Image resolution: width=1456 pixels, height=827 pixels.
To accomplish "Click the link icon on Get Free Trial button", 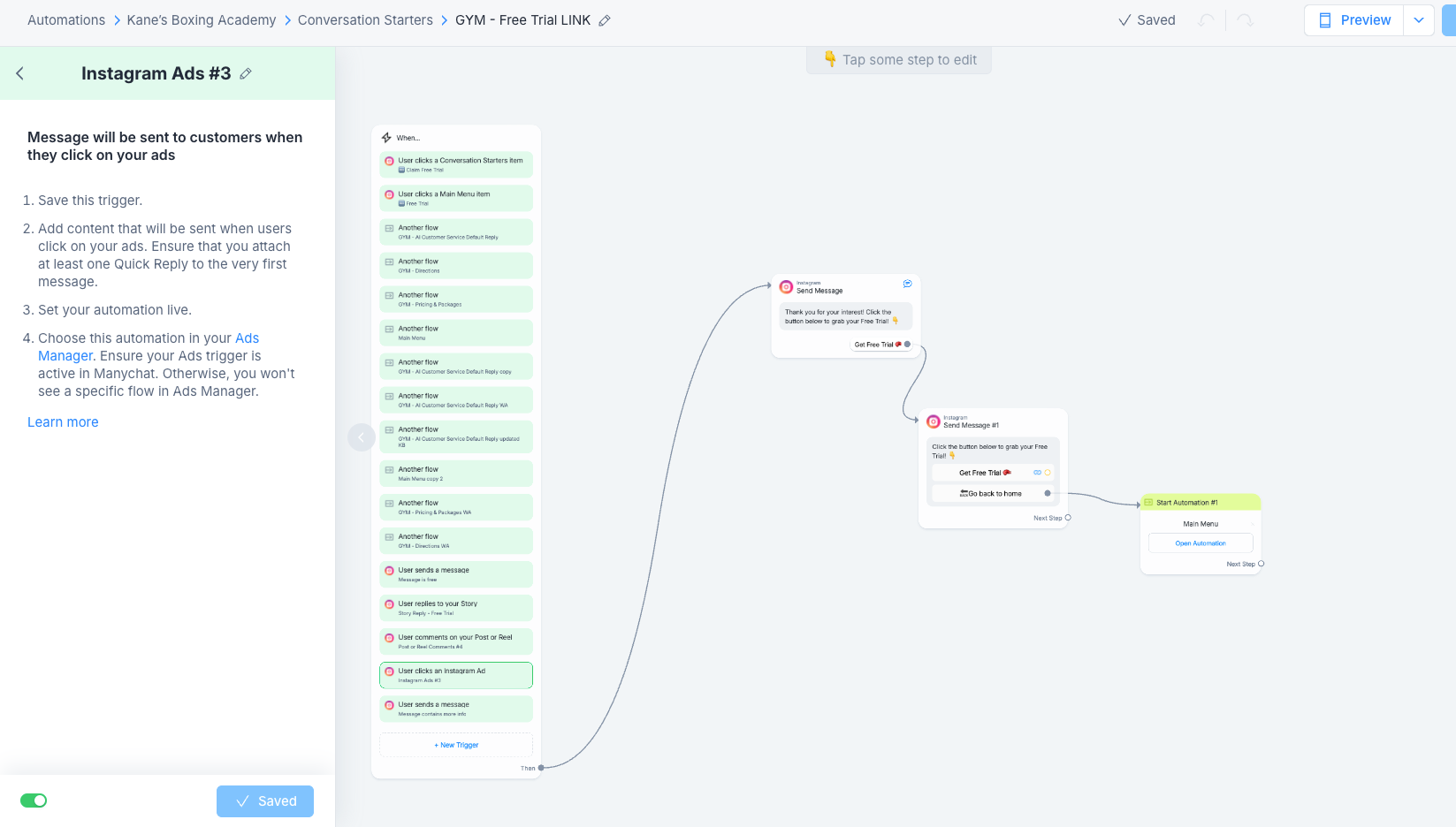I will pos(1037,473).
